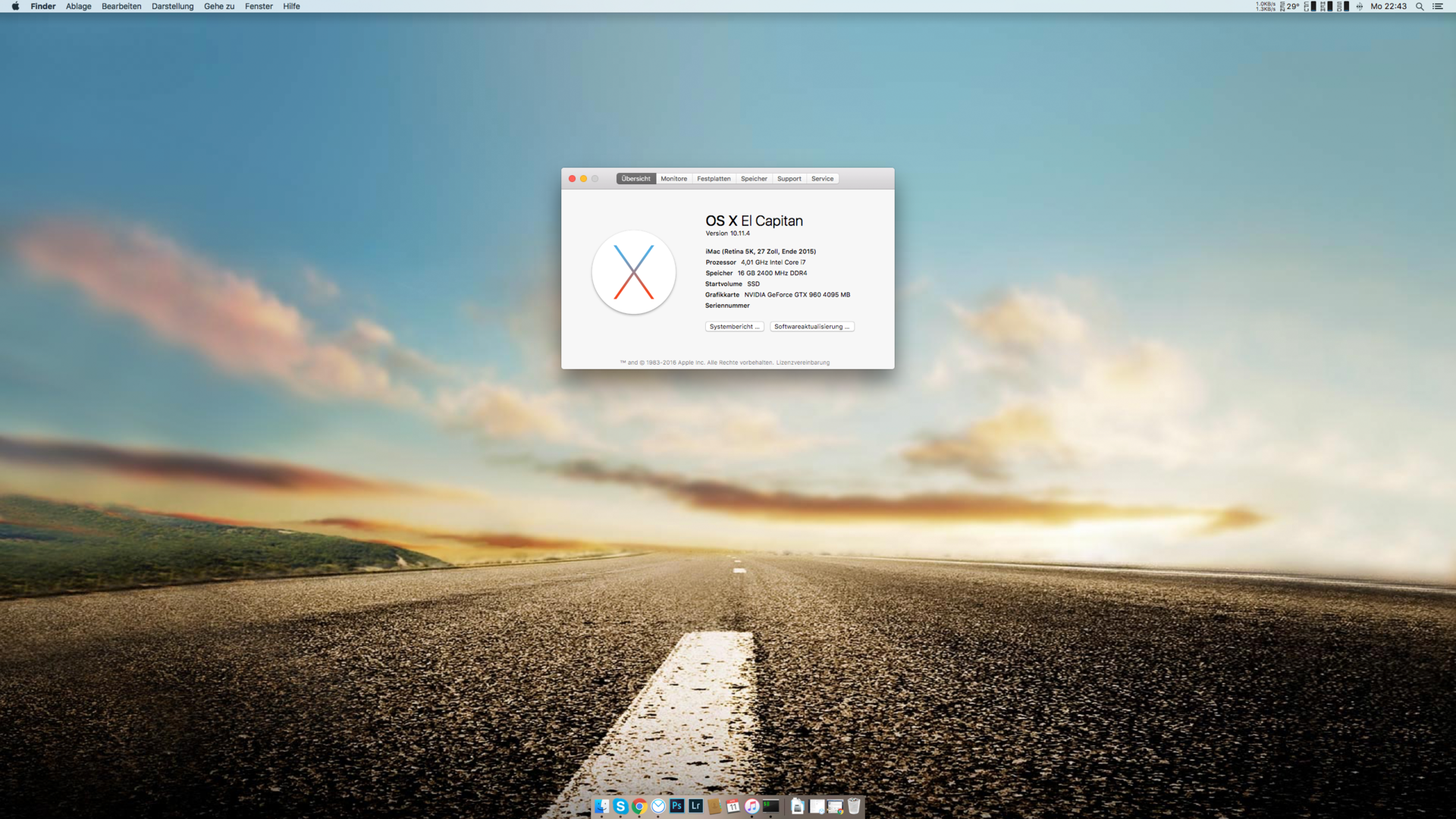Open the Darstellung menu
The image size is (1456, 819).
[173, 6]
